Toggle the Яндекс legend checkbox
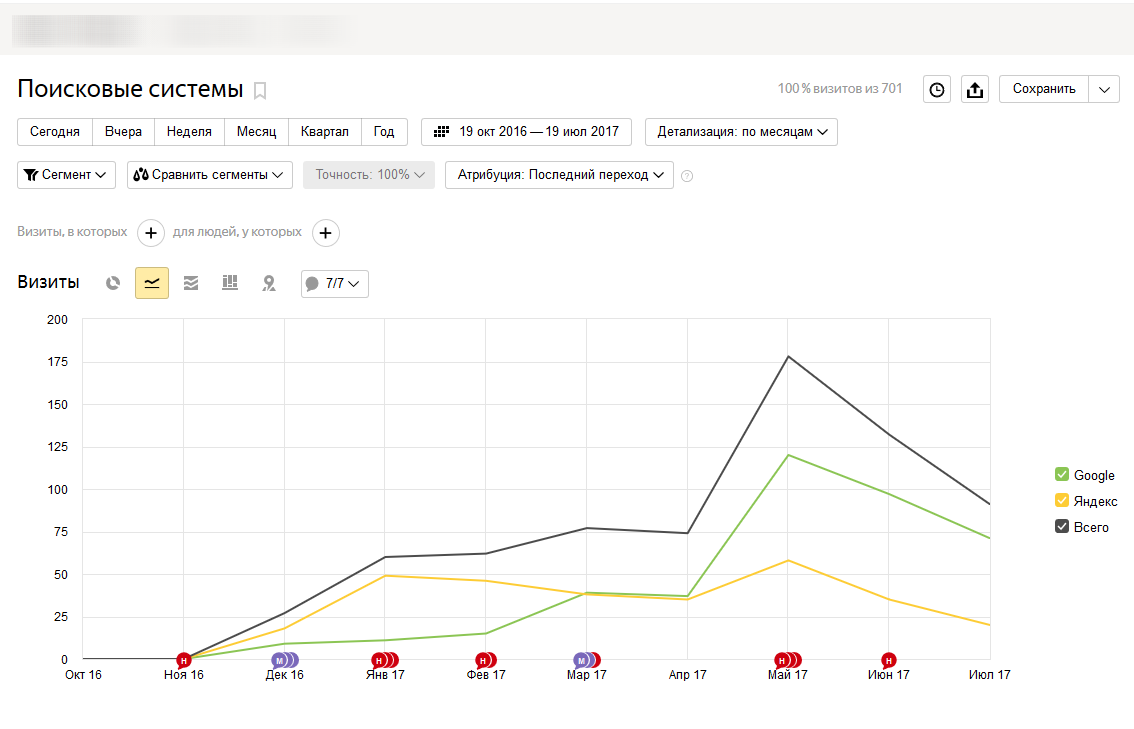 1062,501
